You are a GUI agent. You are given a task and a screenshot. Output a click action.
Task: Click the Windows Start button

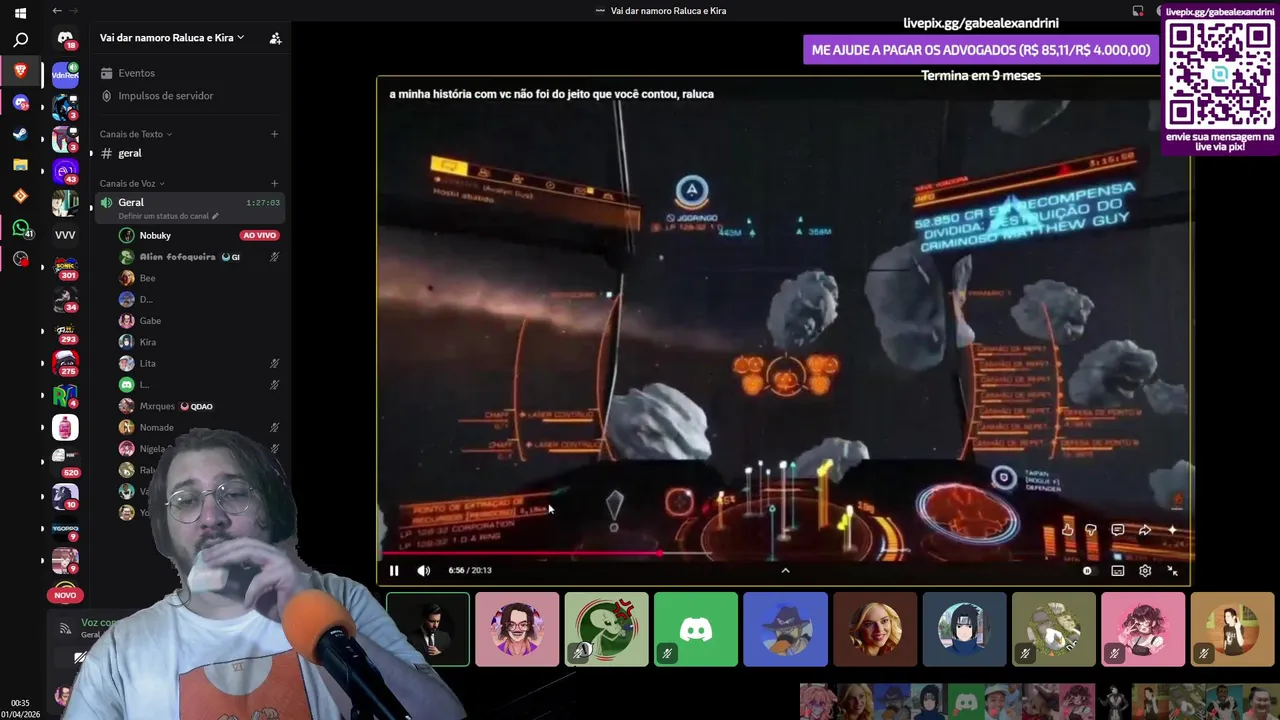(x=20, y=13)
